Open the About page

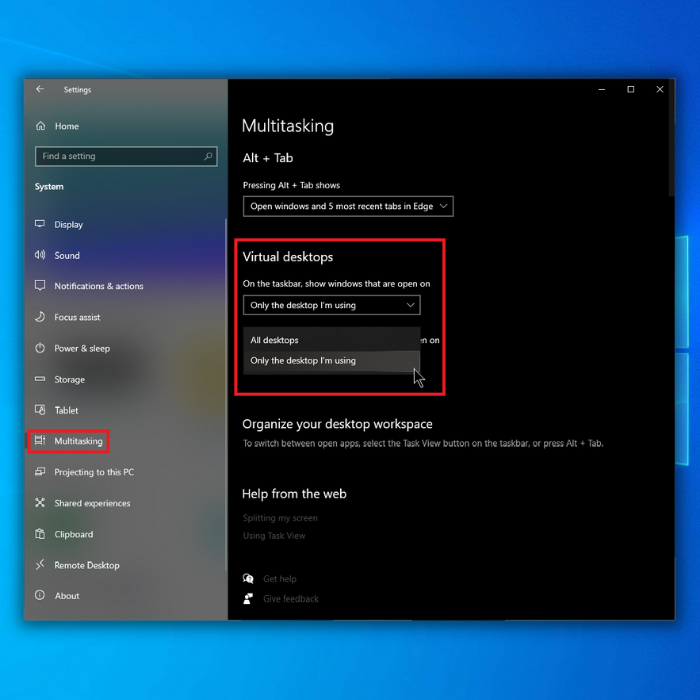coord(67,596)
